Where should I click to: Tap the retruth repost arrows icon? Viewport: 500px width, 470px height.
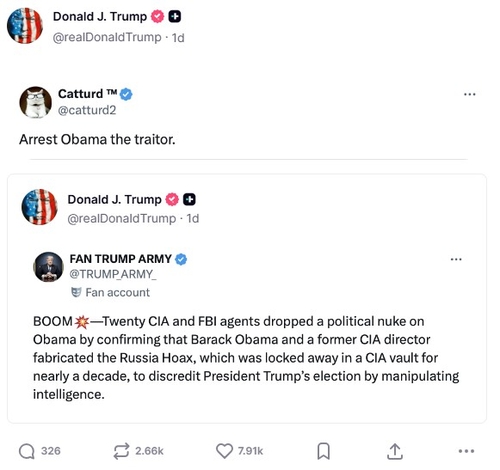[x=121, y=451]
